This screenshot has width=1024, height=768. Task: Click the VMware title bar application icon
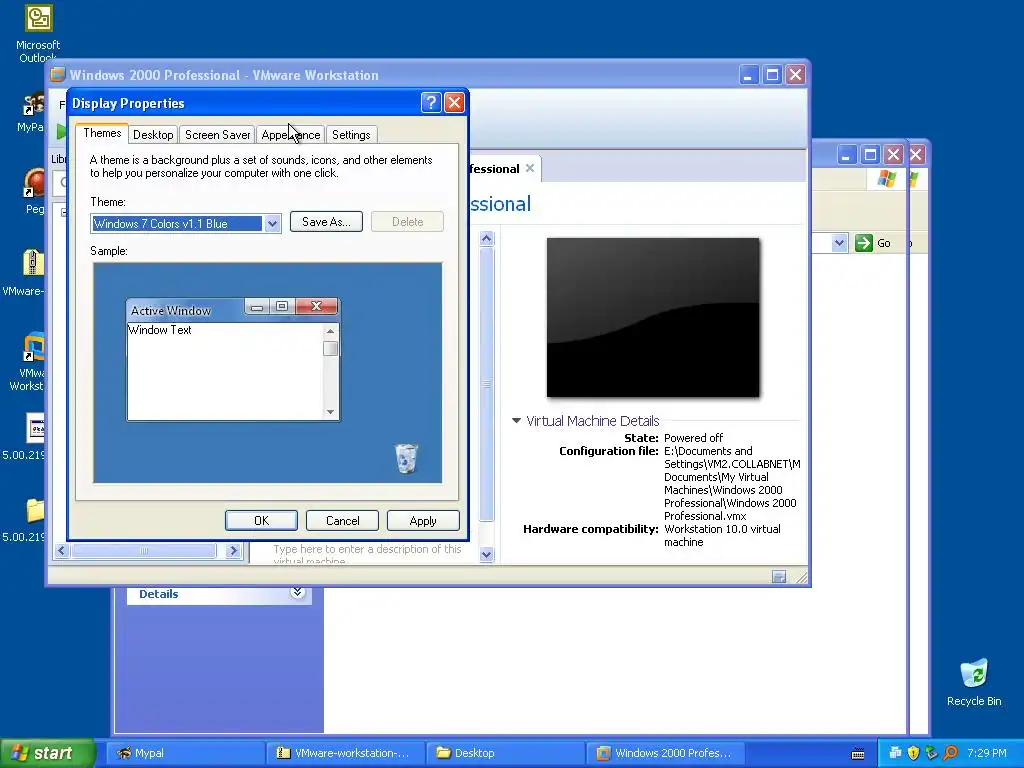[58, 74]
